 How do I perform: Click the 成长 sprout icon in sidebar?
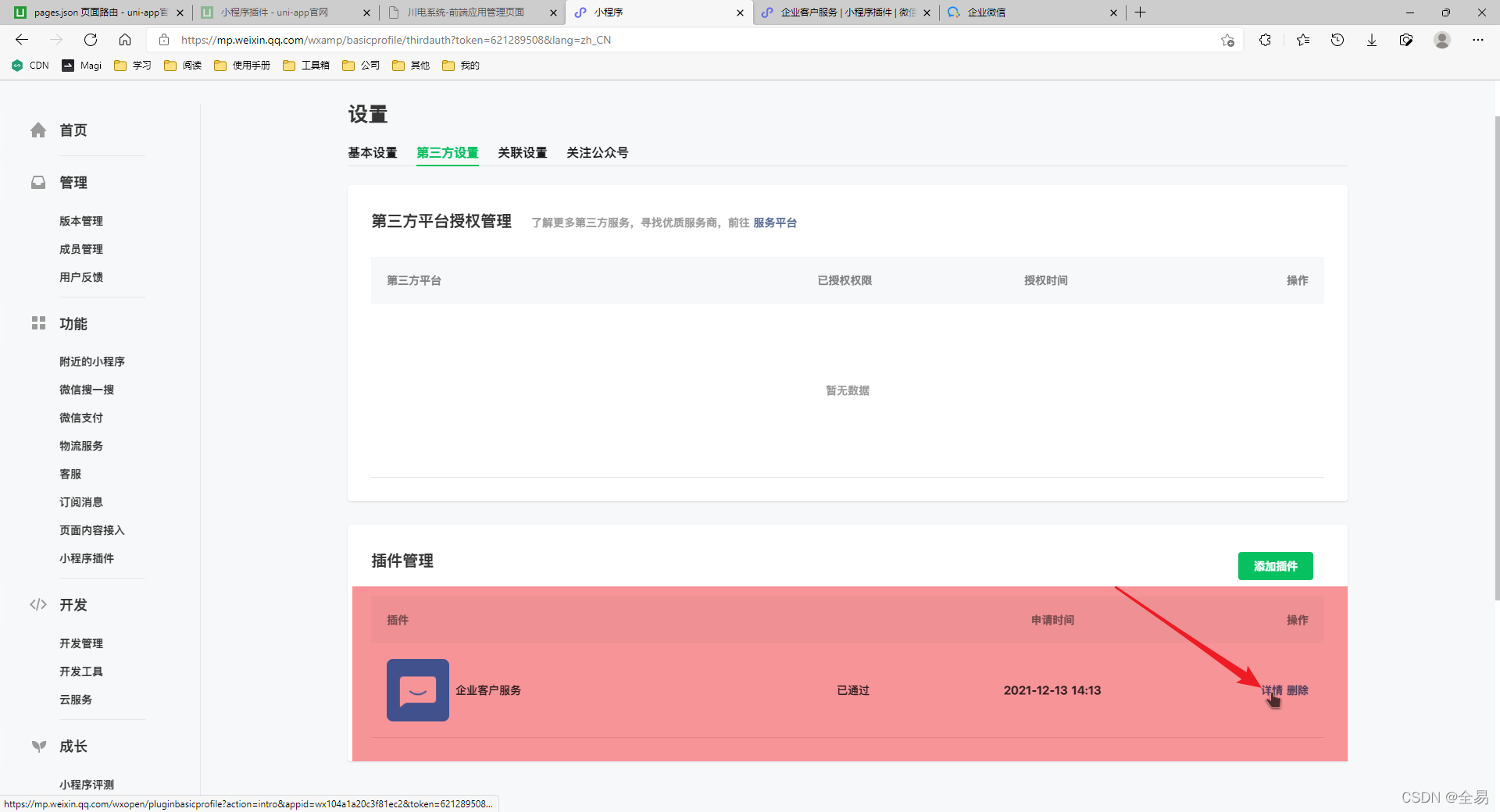38,746
